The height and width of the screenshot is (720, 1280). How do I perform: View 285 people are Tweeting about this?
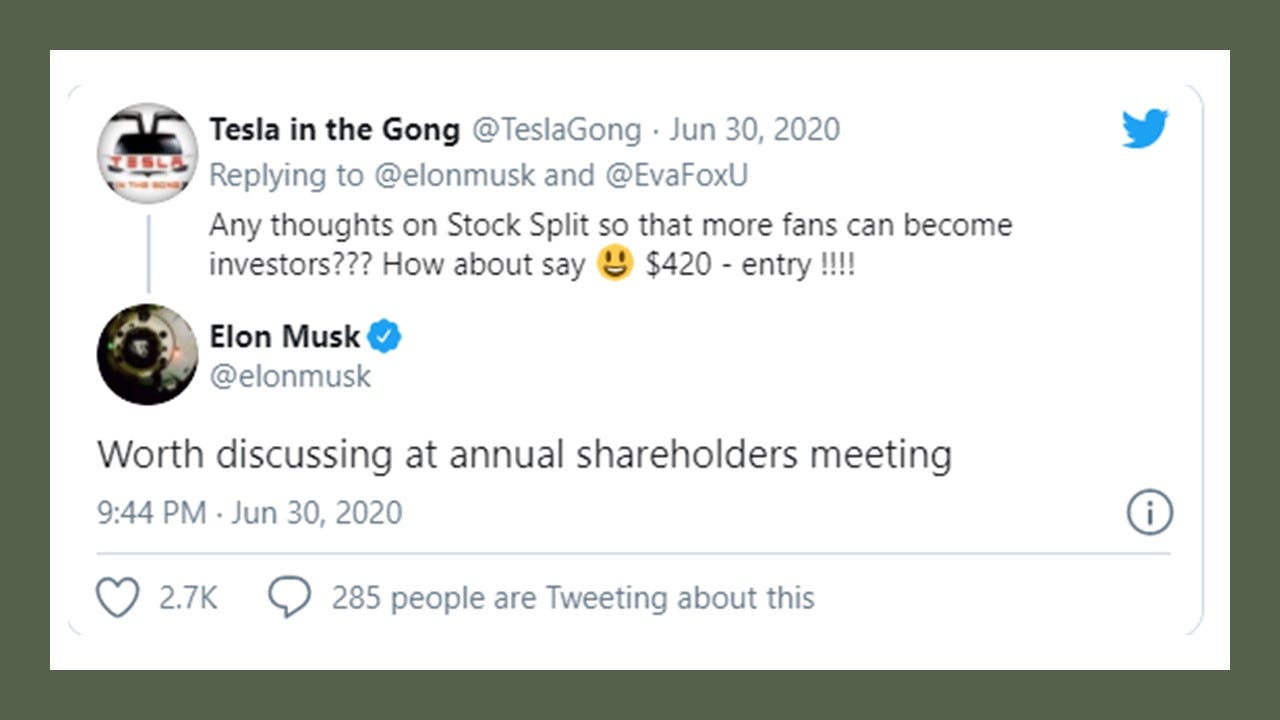[x=573, y=598]
